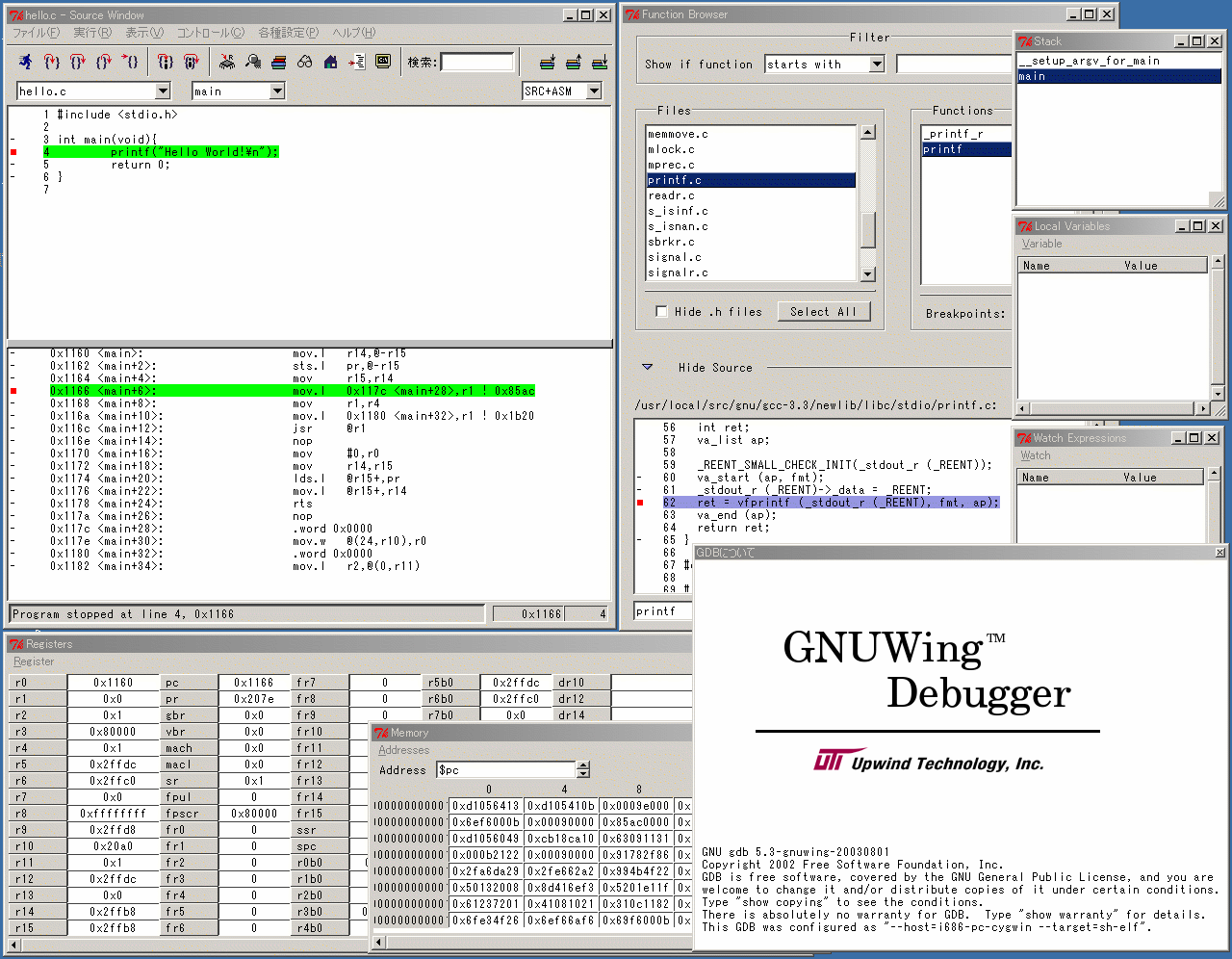
Task: Click the magnifier watch icon on toolbar
Action: pos(252,63)
